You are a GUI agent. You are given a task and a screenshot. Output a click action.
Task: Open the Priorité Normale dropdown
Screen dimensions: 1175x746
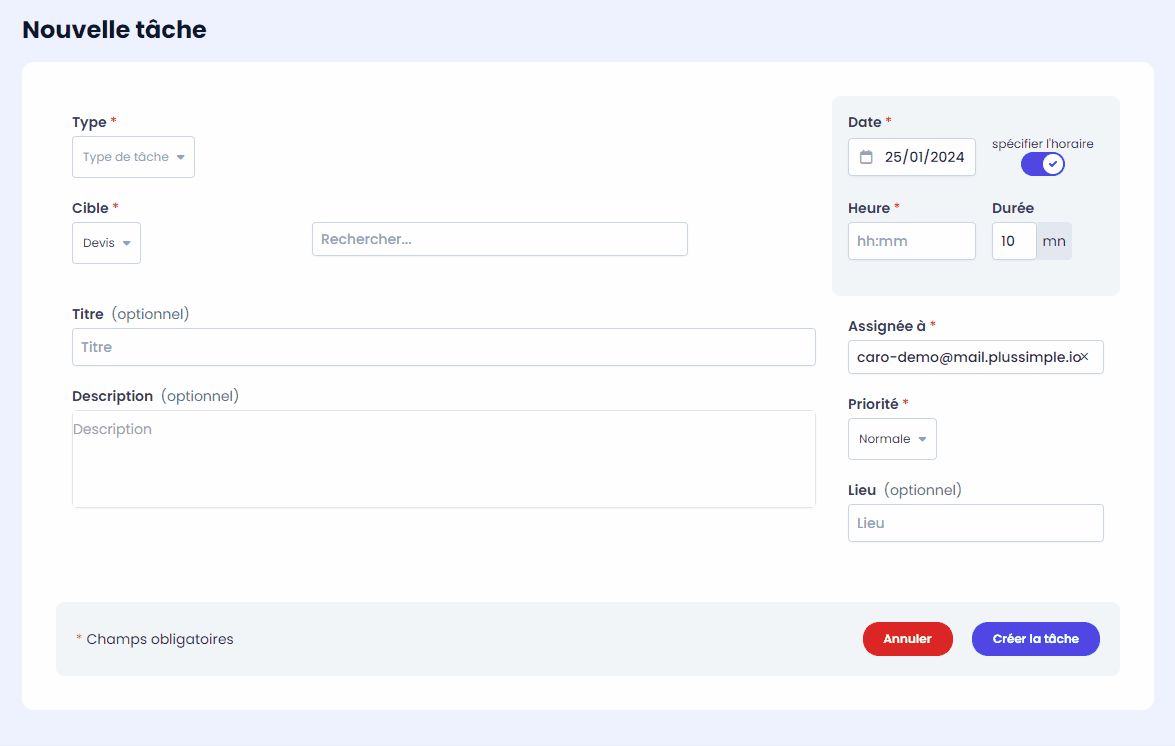tap(892, 439)
